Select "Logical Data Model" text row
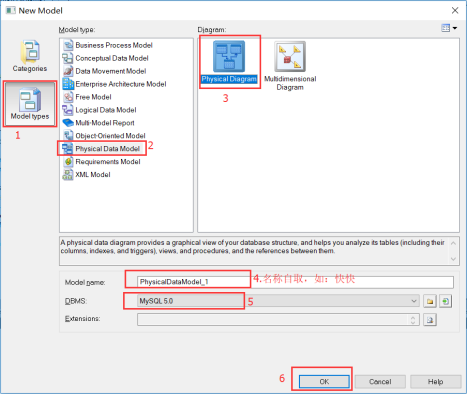The image size is (468, 394). coord(106,110)
